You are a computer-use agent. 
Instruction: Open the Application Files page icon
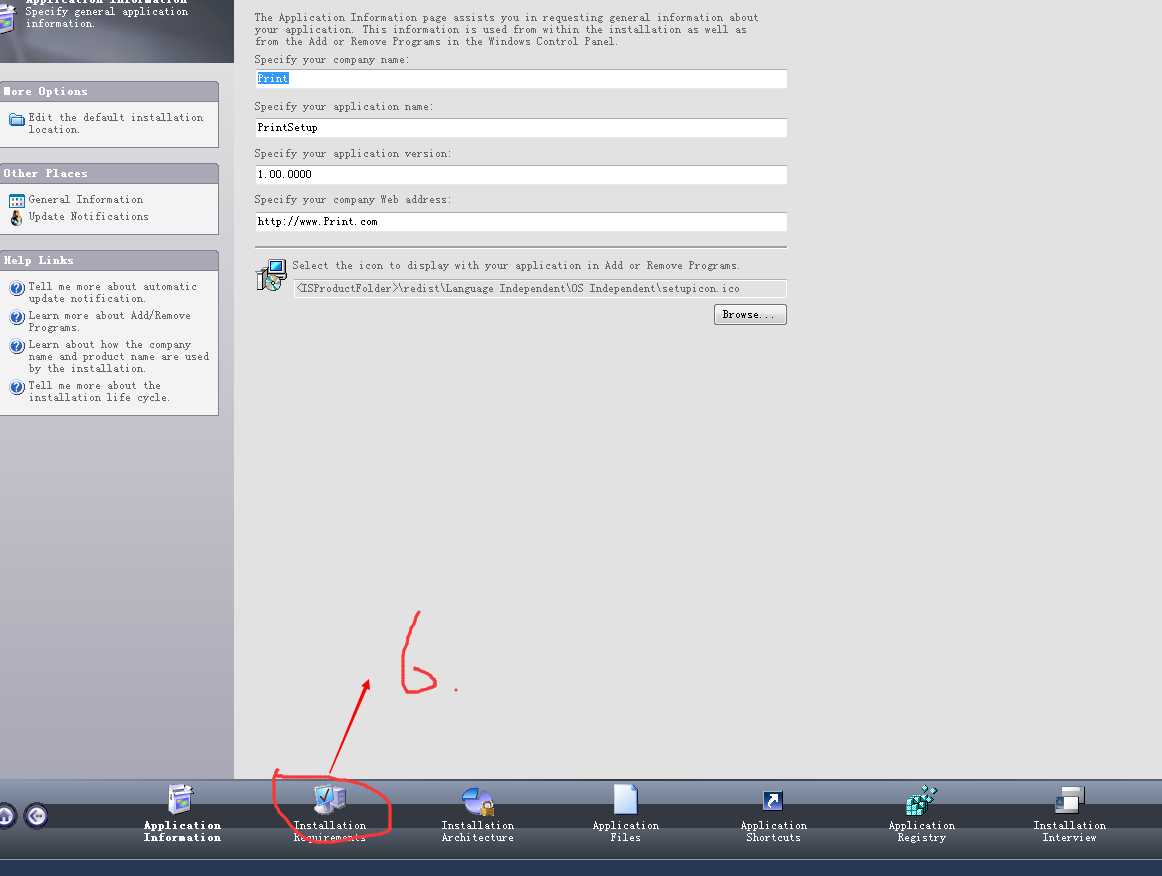click(625, 800)
